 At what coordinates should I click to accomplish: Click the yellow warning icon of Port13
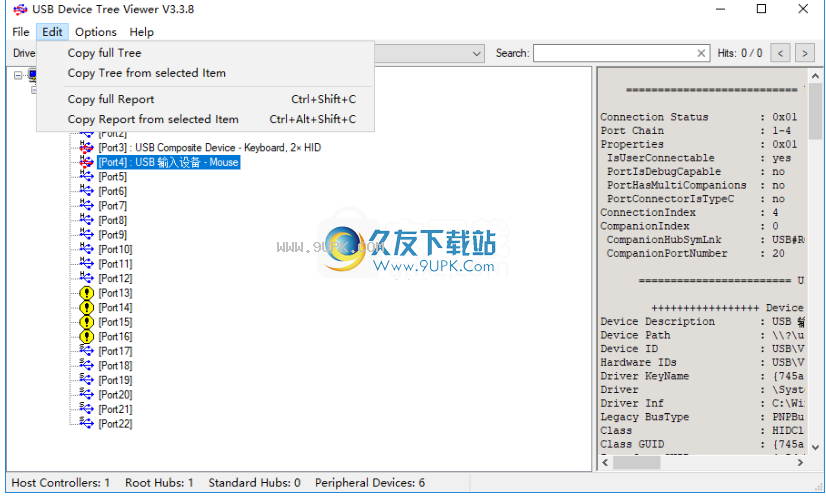pyautogui.click(x=86, y=293)
